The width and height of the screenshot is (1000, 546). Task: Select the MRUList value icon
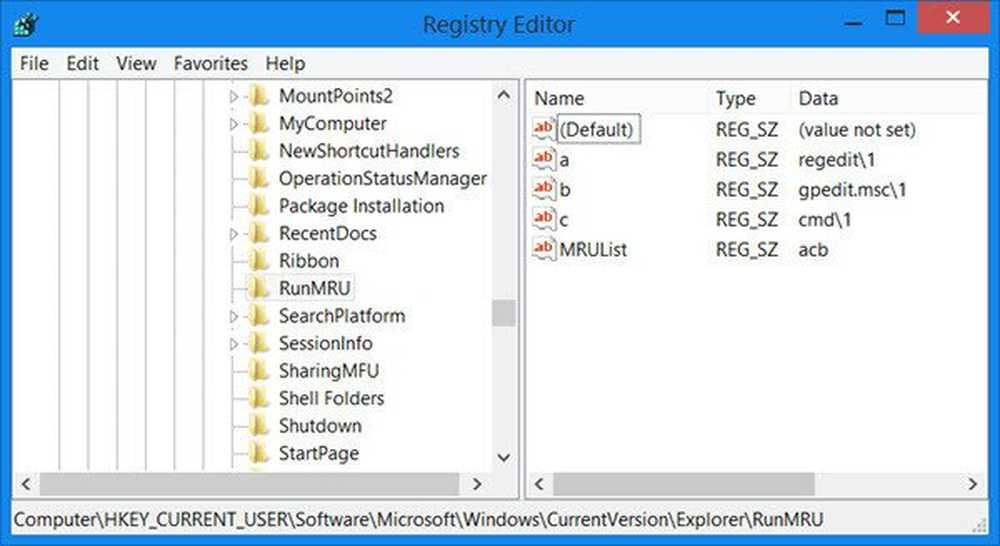point(543,249)
